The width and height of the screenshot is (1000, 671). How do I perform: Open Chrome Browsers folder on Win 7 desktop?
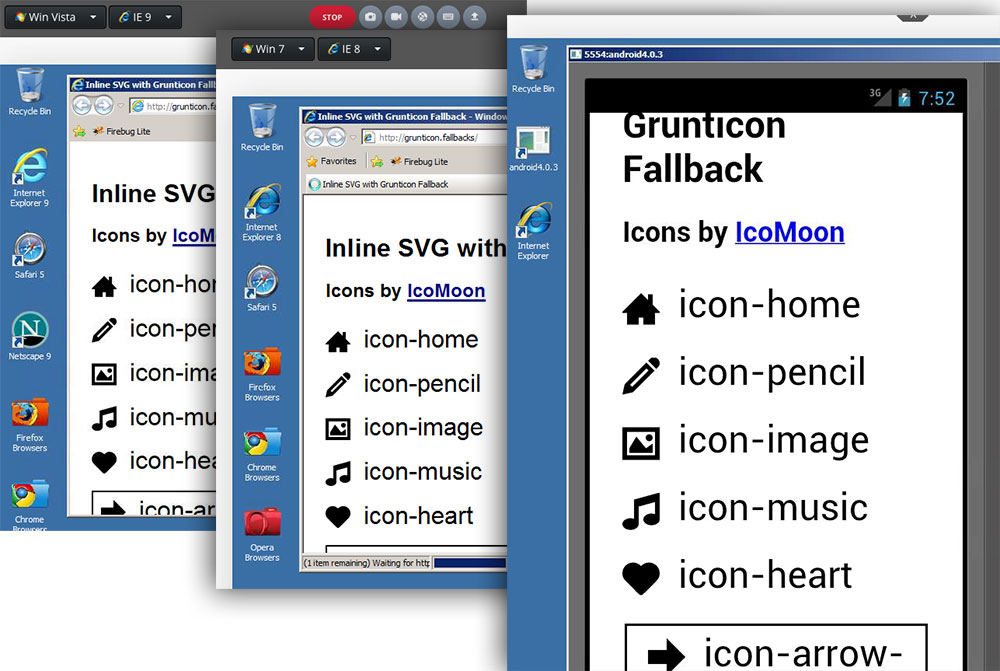coord(262,455)
